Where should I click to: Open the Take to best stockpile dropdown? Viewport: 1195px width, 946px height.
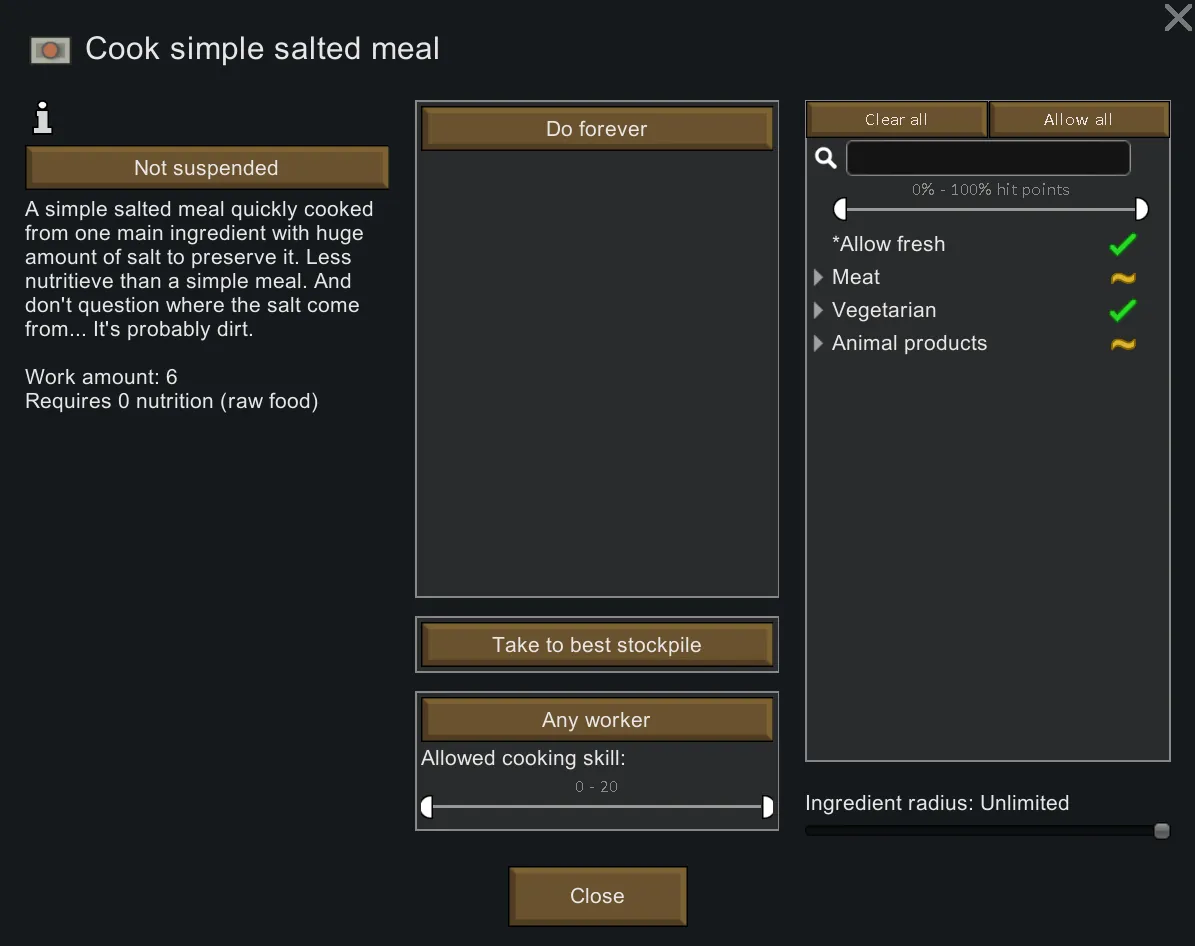pos(597,645)
